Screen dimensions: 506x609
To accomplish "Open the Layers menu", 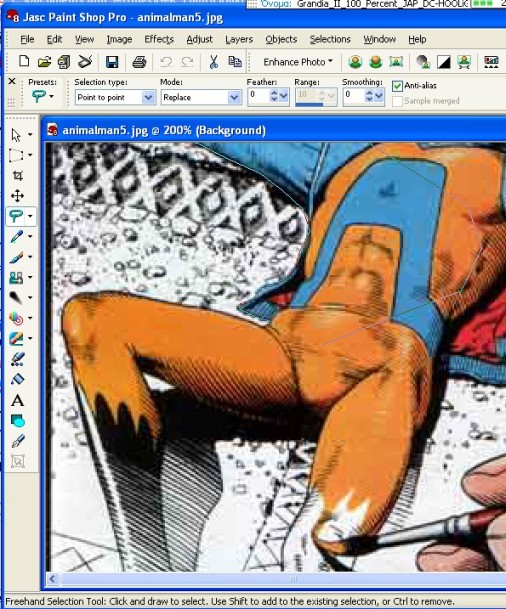I will pyautogui.click(x=239, y=39).
